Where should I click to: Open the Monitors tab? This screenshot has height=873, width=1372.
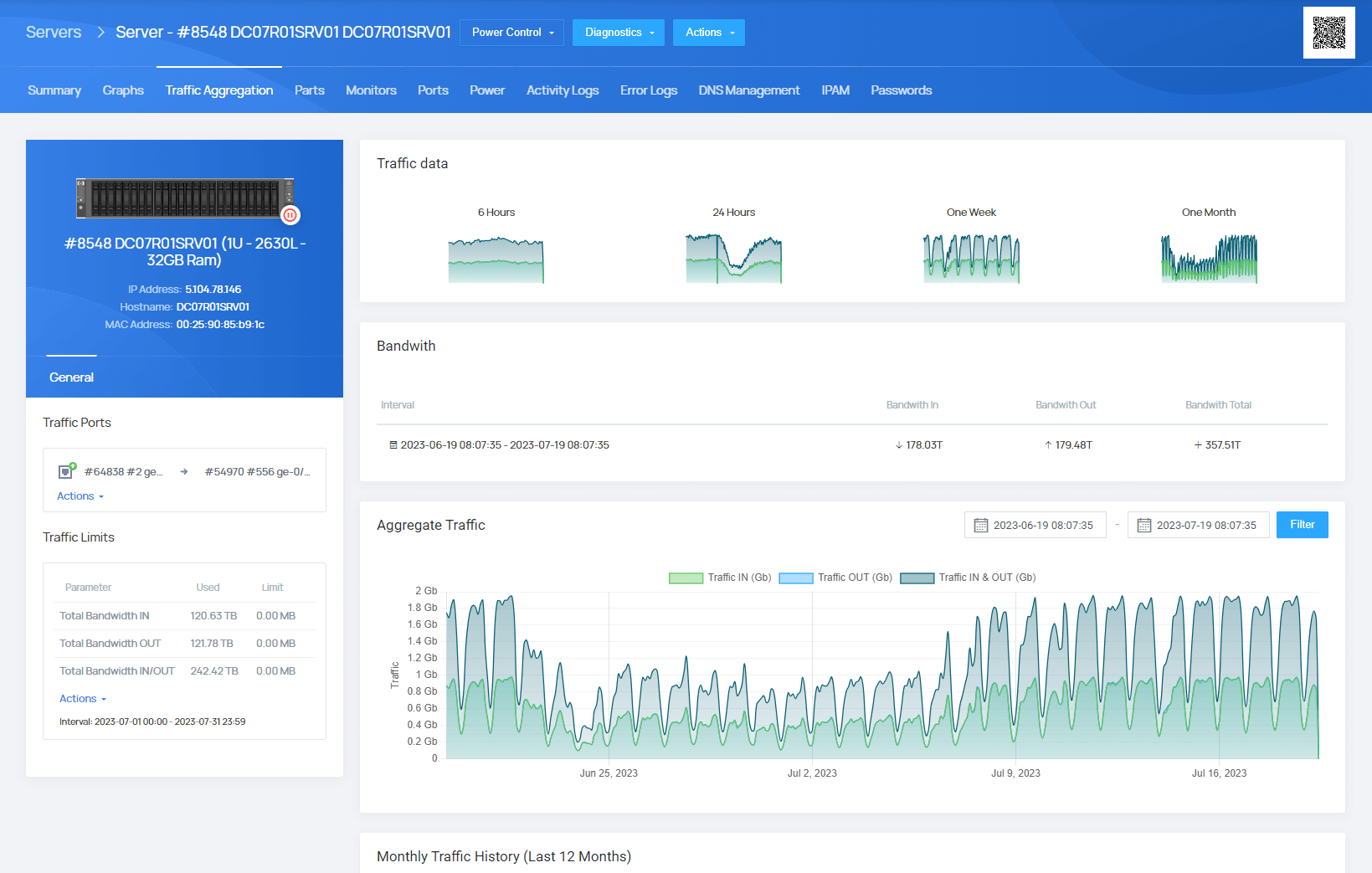pos(371,90)
